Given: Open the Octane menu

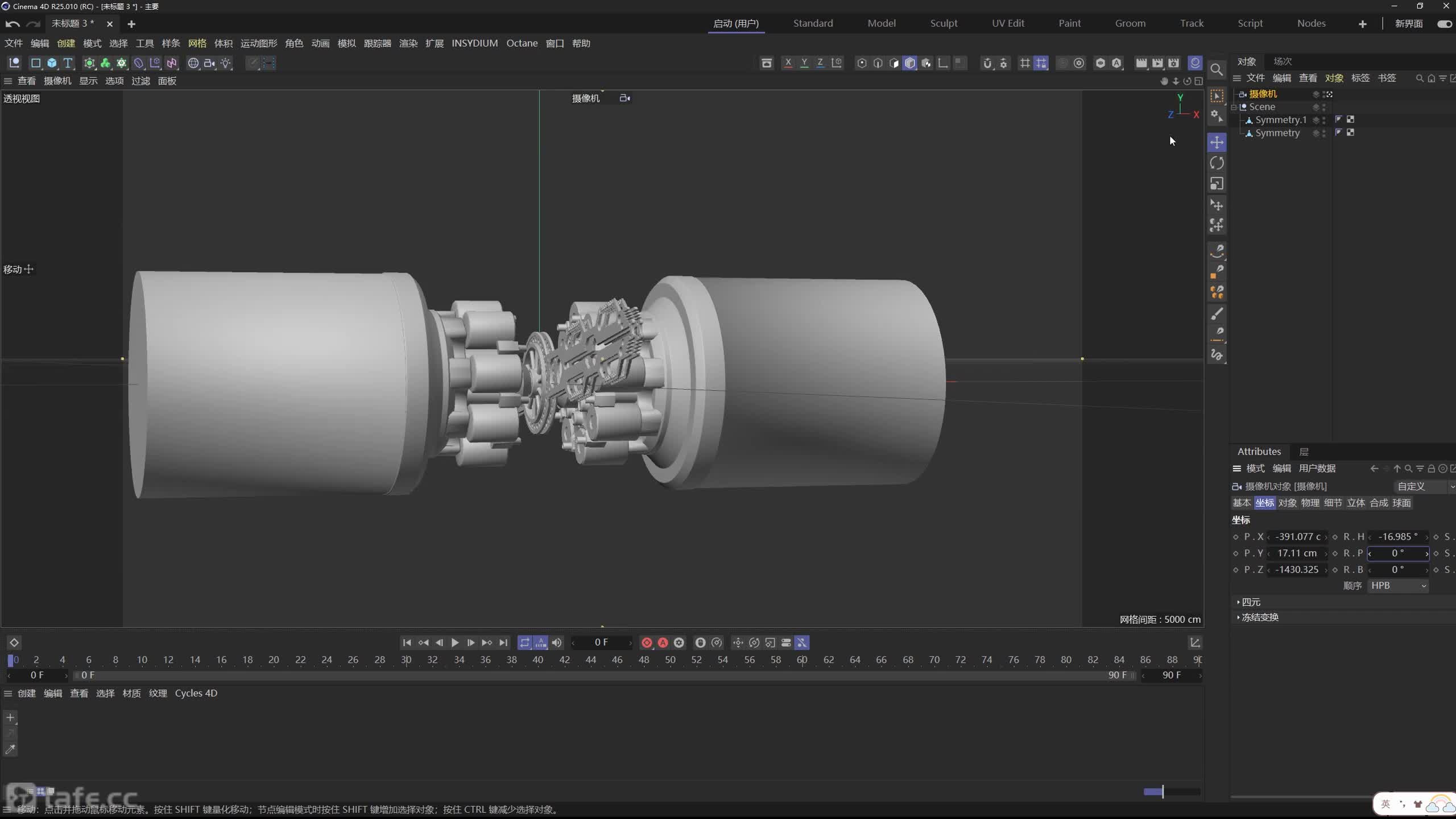Looking at the screenshot, I should click(x=522, y=43).
